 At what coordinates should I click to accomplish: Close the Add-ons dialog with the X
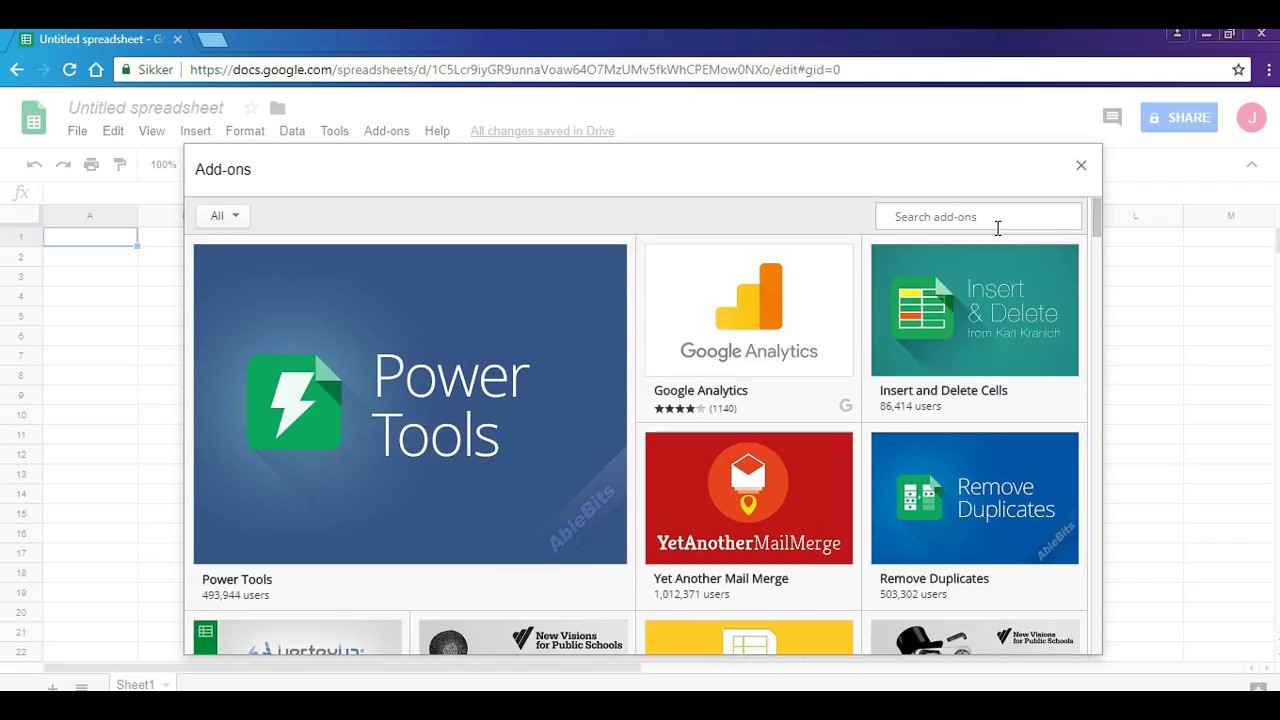click(x=1081, y=165)
